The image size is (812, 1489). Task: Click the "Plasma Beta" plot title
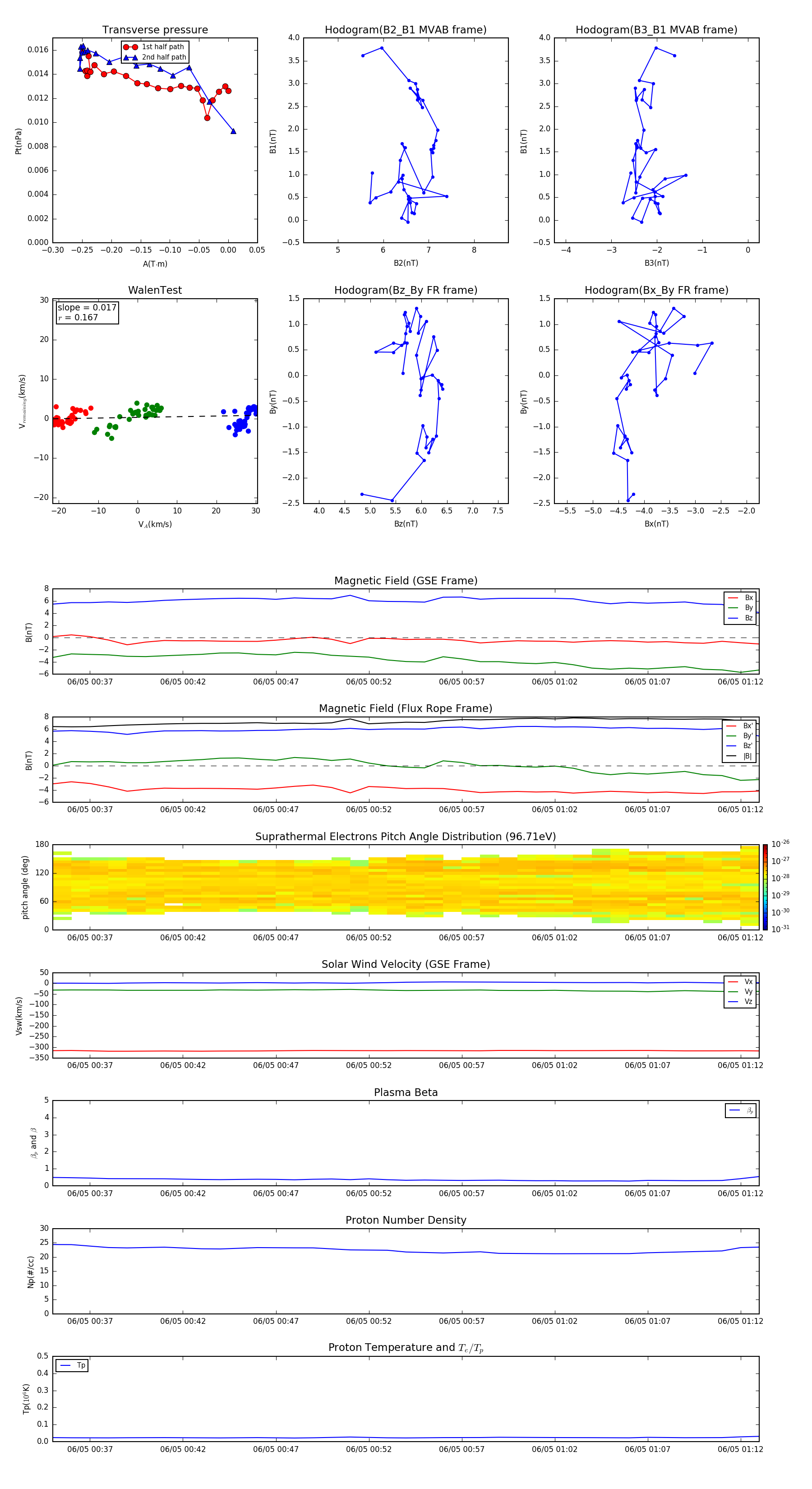click(406, 1092)
